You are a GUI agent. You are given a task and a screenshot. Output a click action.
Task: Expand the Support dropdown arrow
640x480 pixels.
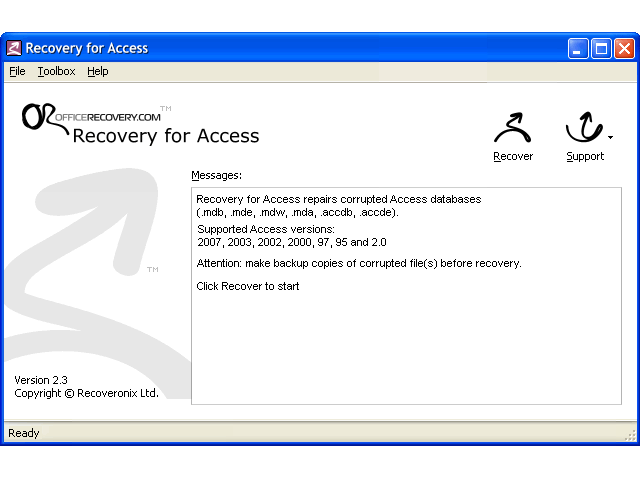(610, 138)
